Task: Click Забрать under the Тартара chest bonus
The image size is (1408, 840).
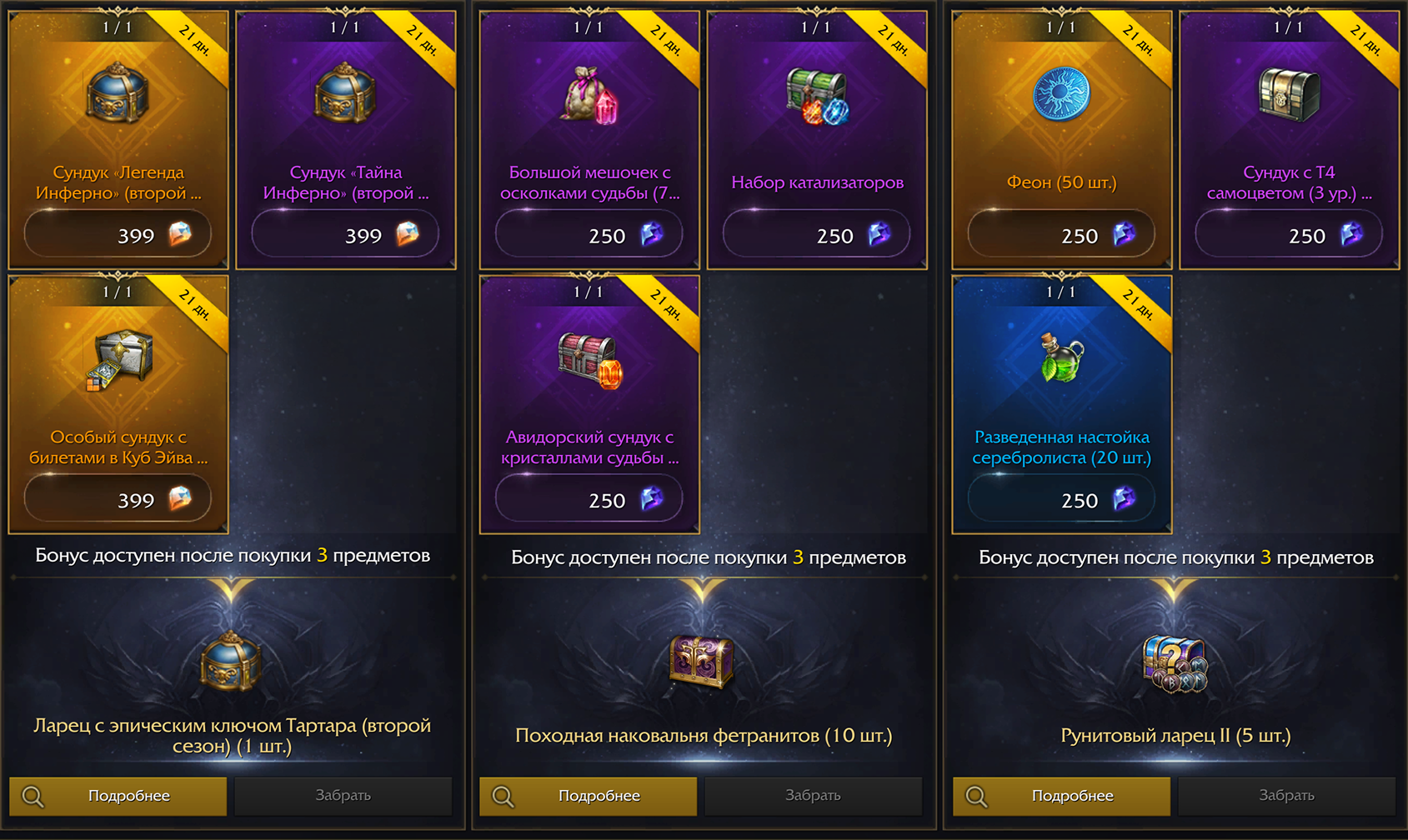Action: tap(343, 796)
